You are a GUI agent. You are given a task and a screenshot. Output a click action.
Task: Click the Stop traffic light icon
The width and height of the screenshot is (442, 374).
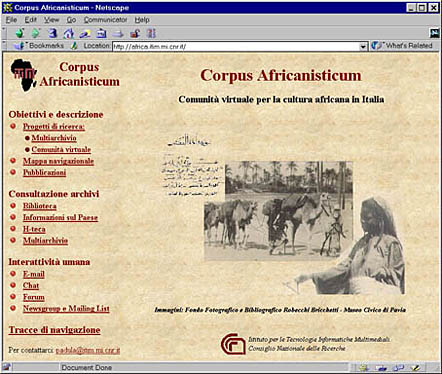point(151,33)
